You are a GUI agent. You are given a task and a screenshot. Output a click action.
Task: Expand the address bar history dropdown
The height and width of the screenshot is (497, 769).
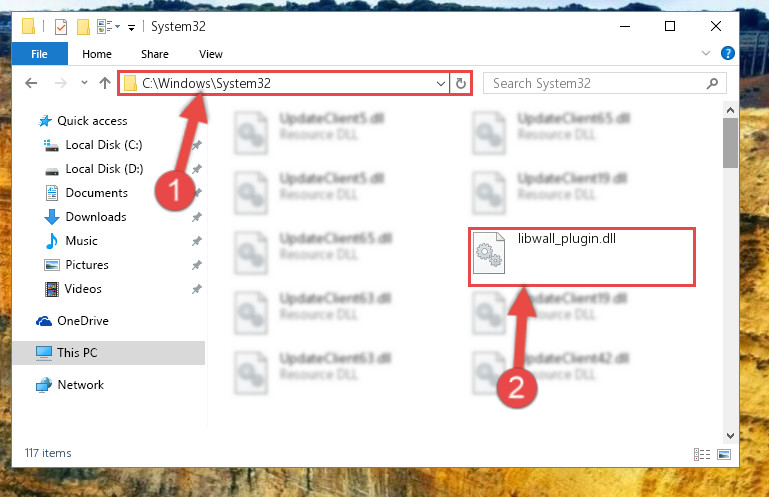(x=440, y=84)
